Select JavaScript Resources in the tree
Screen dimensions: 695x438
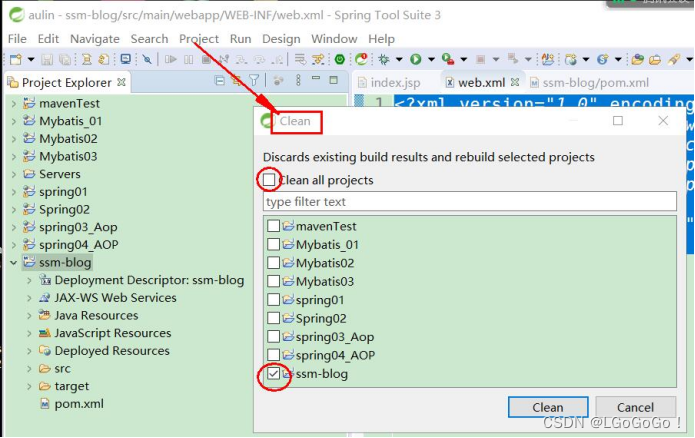click(105, 333)
